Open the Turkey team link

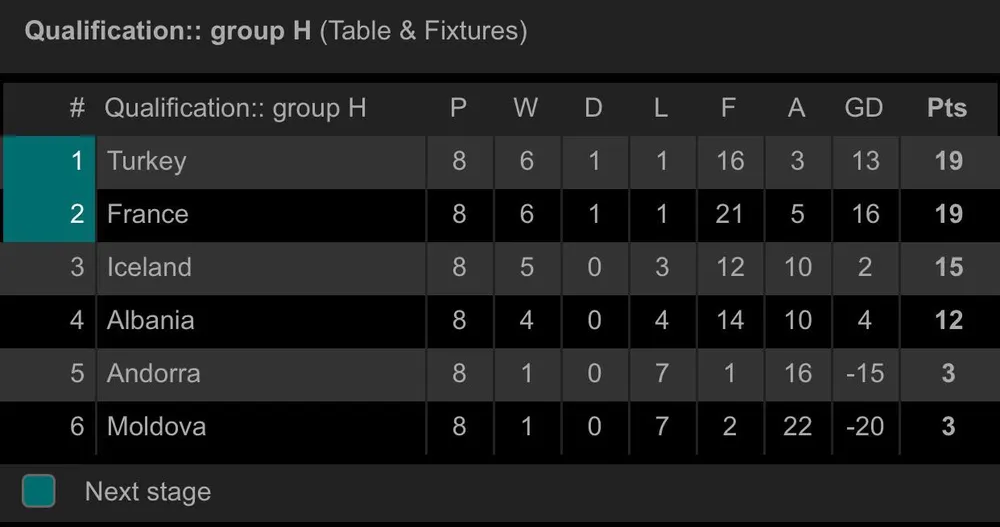point(147,161)
